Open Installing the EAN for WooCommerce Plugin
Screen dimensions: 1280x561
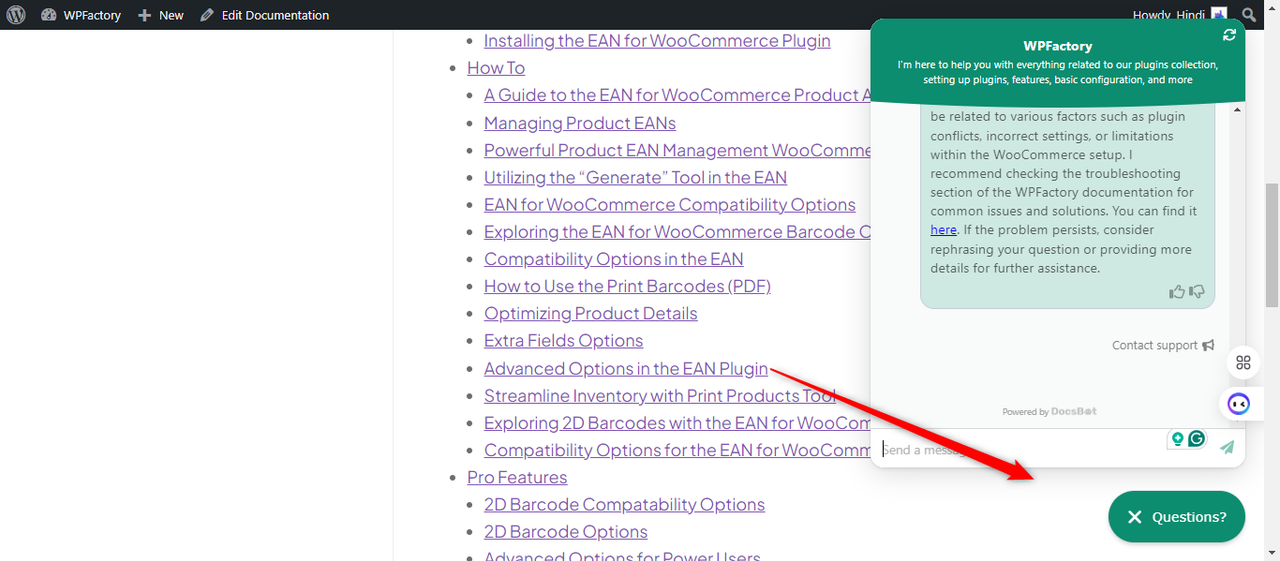[x=657, y=41]
